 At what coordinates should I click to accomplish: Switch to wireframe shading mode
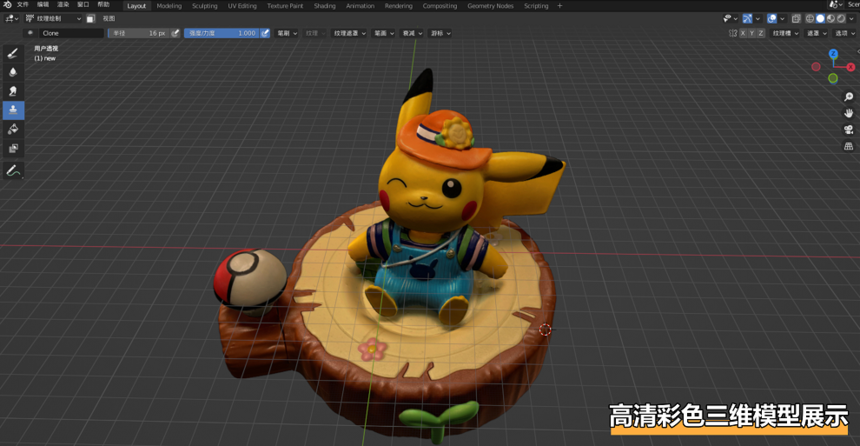tap(810, 19)
